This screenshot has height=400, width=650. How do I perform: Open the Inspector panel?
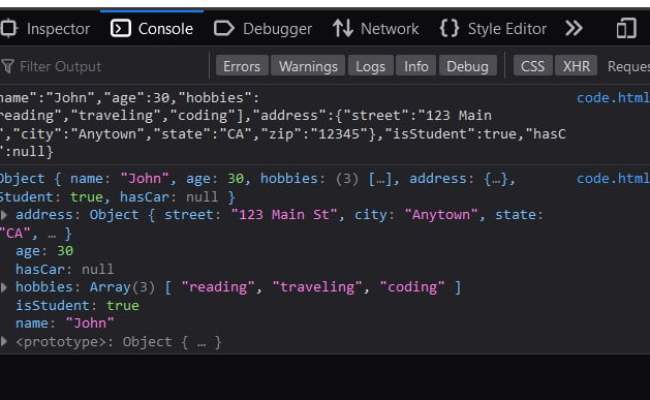pyautogui.click(x=46, y=29)
